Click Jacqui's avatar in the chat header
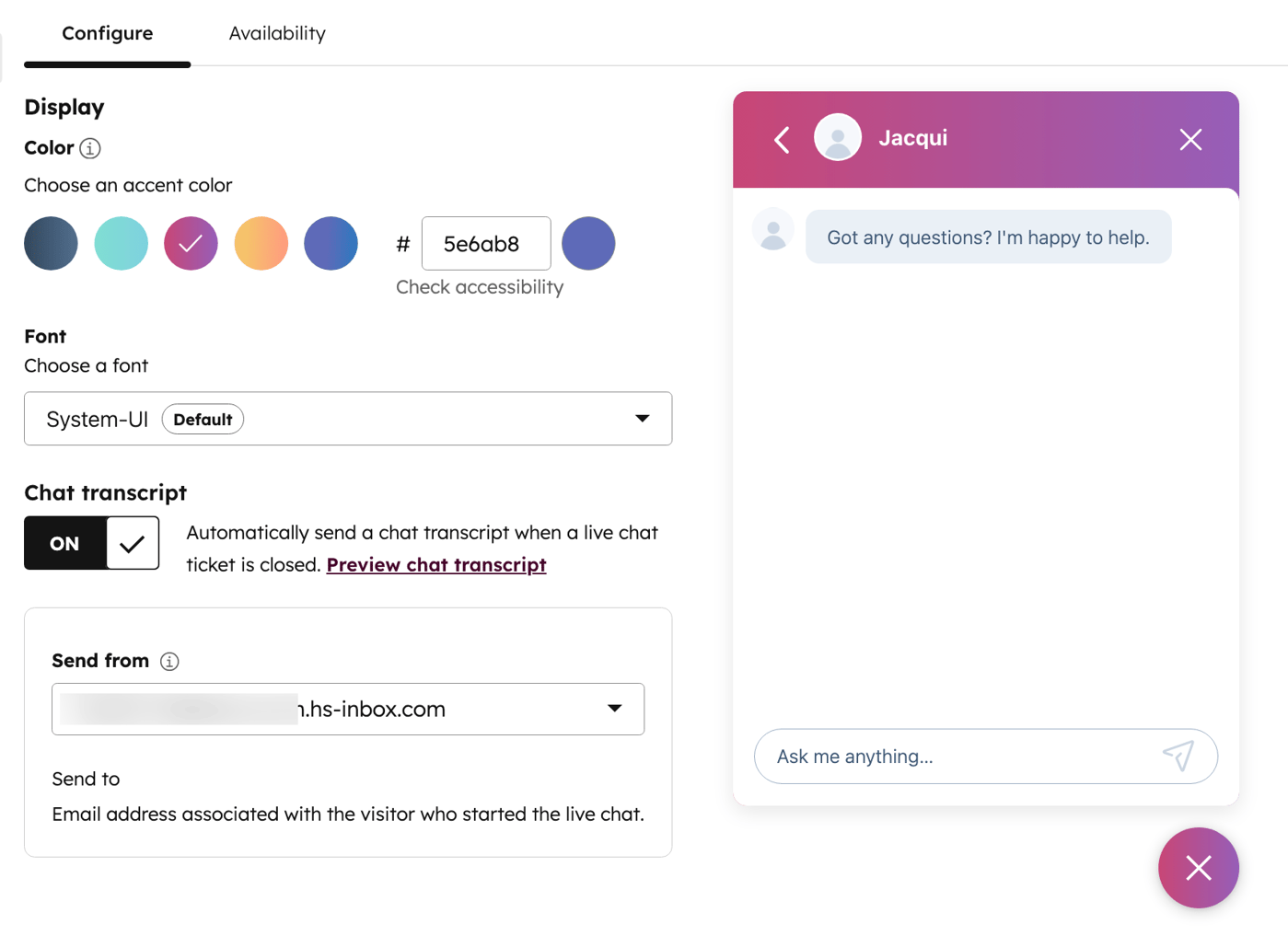 click(838, 136)
